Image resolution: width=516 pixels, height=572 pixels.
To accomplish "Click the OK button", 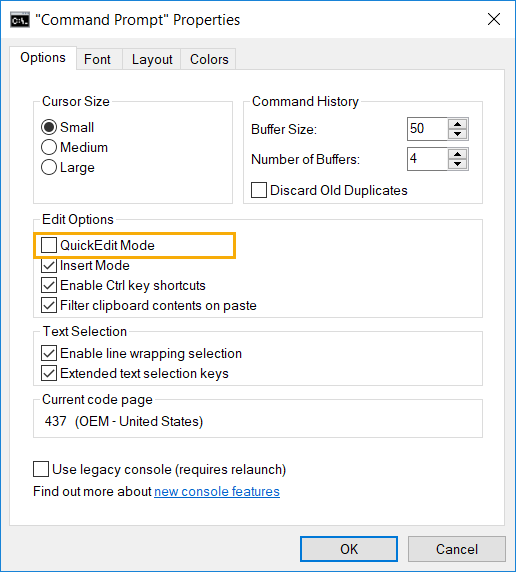I will click(x=349, y=549).
